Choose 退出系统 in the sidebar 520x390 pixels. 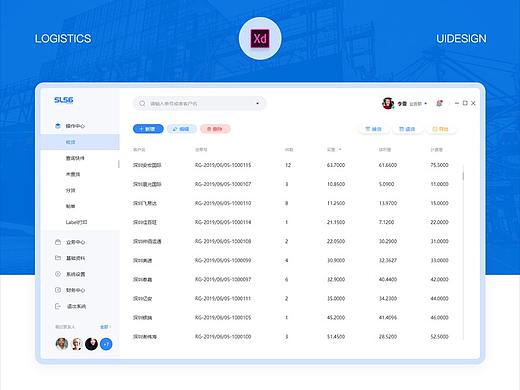point(76,306)
